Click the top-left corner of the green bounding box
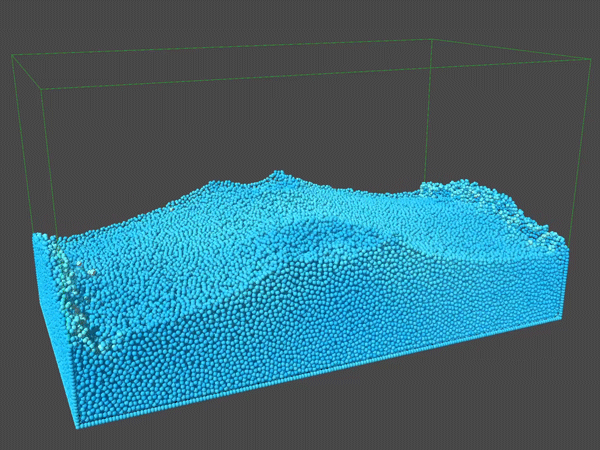 [x=12, y=57]
